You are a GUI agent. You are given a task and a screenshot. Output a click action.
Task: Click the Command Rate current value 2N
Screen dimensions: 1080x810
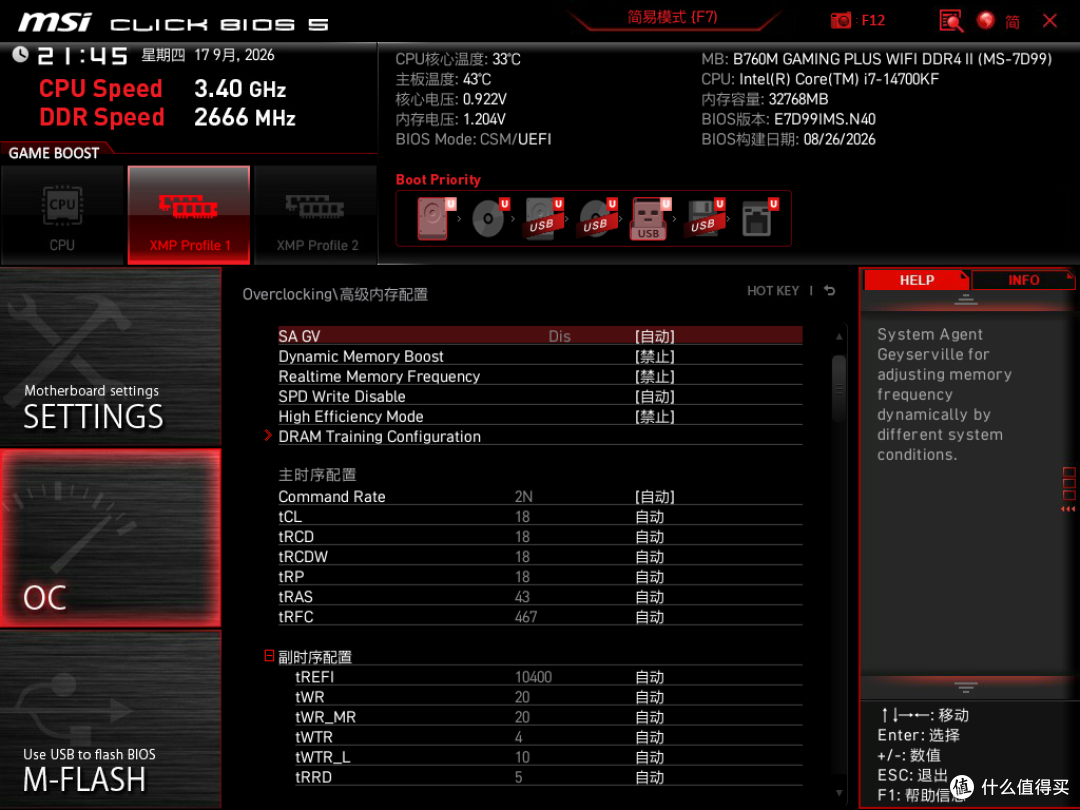(x=523, y=497)
